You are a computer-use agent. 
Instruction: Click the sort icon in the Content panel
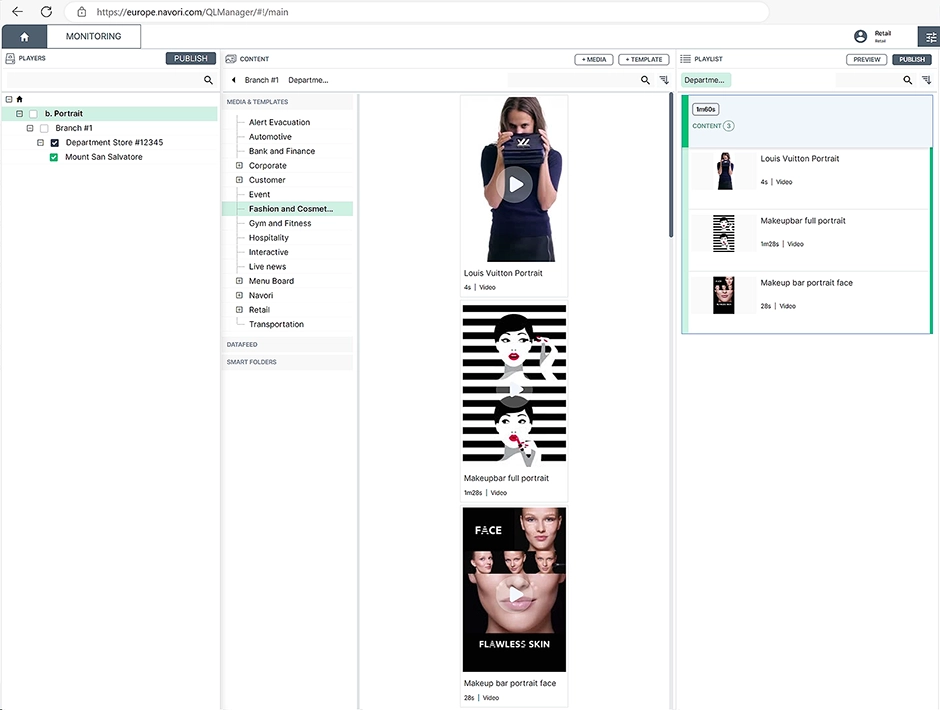(x=665, y=80)
